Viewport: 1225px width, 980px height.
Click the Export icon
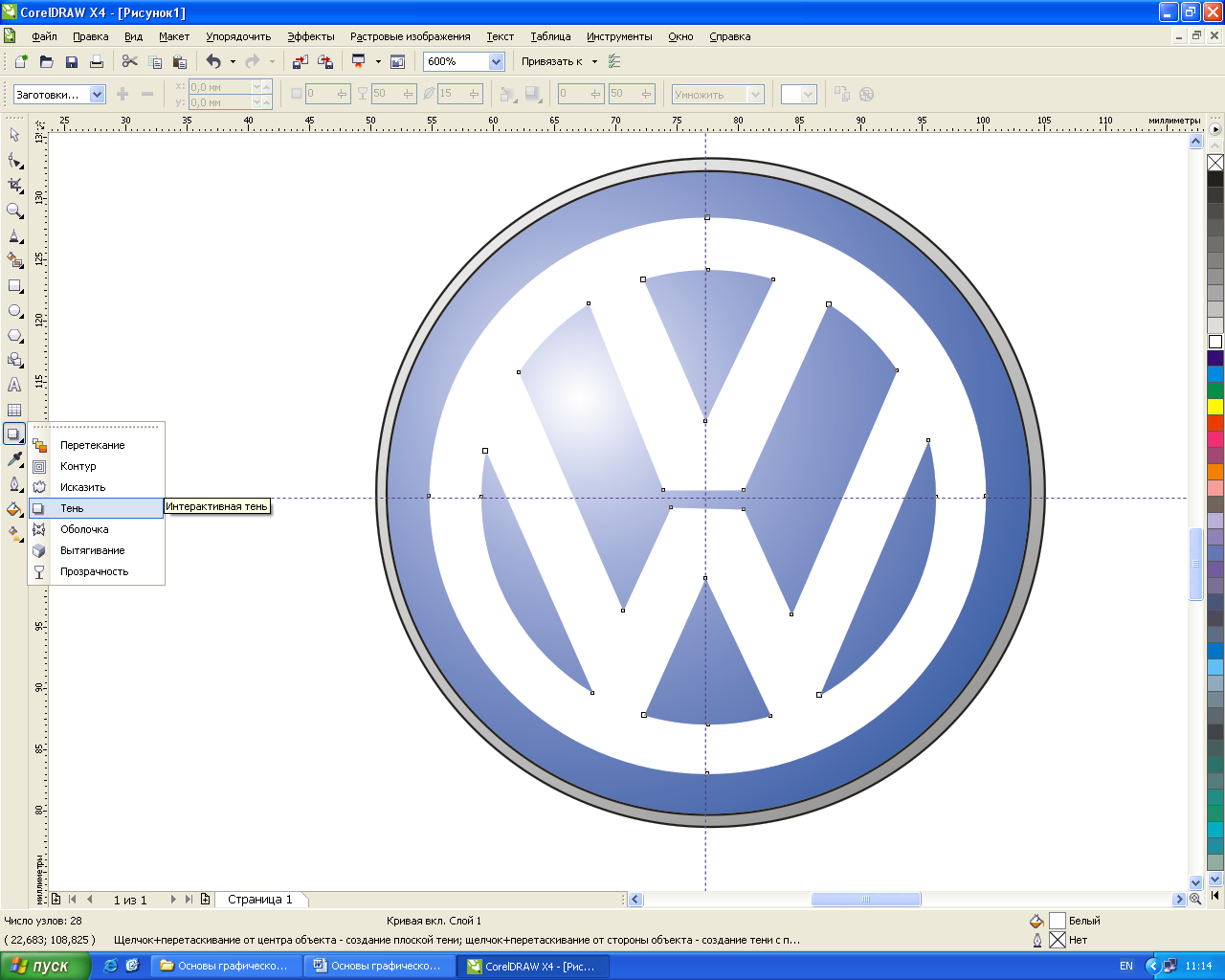point(325,61)
